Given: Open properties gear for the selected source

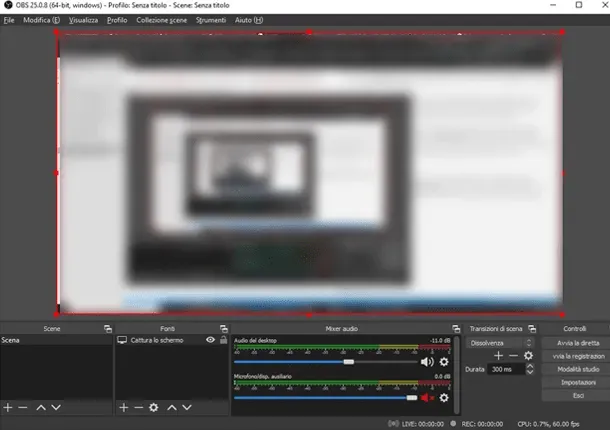Looking at the screenshot, I should click(x=154, y=408).
